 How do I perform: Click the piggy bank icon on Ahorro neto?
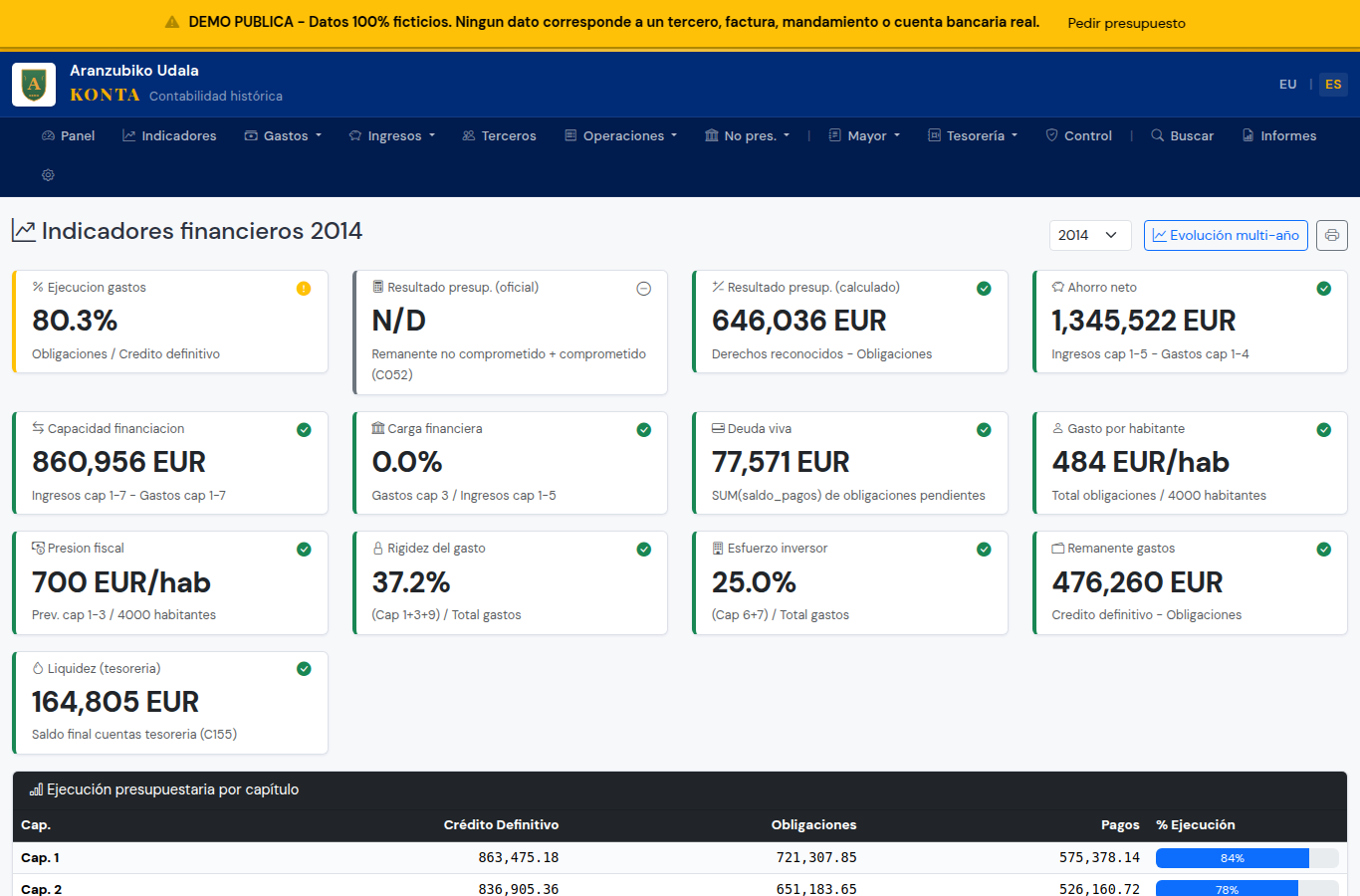click(x=1058, y=288)
